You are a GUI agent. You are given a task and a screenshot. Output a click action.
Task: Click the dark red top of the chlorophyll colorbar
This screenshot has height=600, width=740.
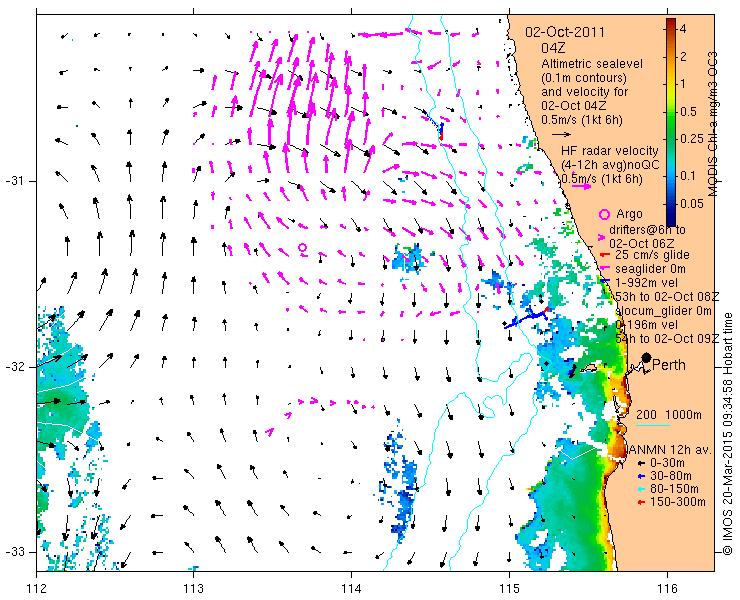(671, 23)
